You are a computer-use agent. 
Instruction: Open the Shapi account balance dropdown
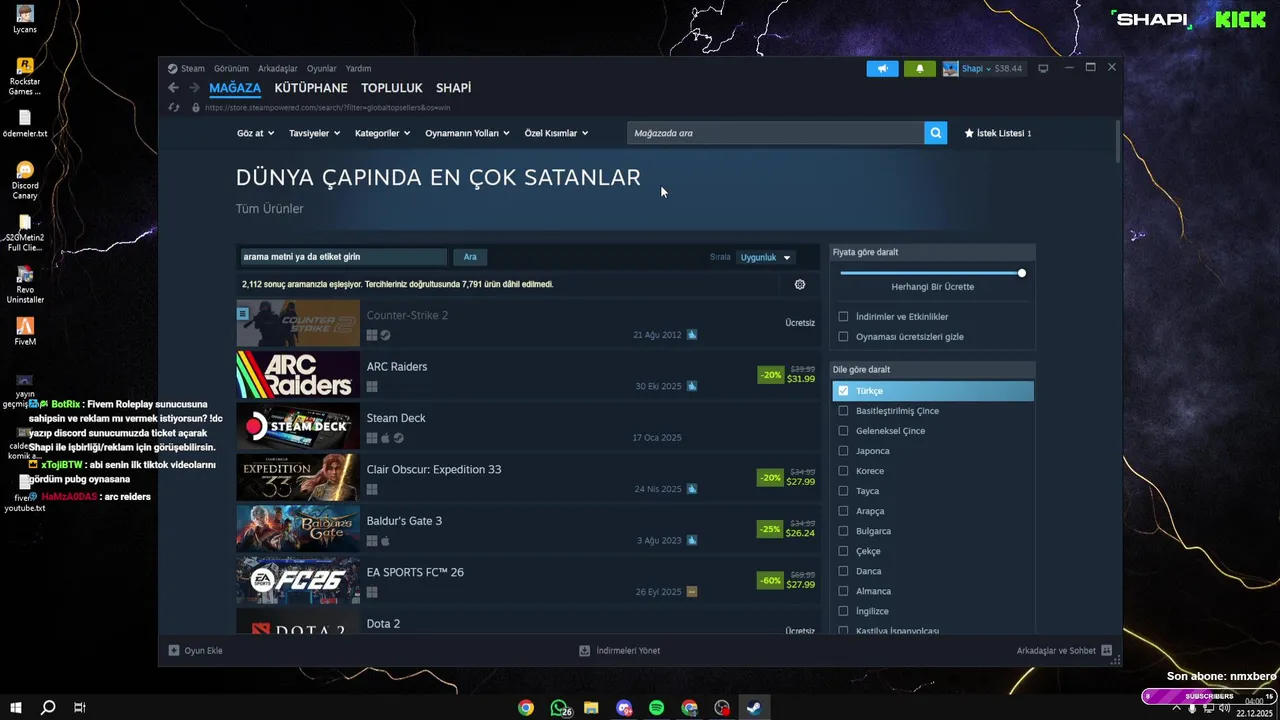tap(992, 69)
